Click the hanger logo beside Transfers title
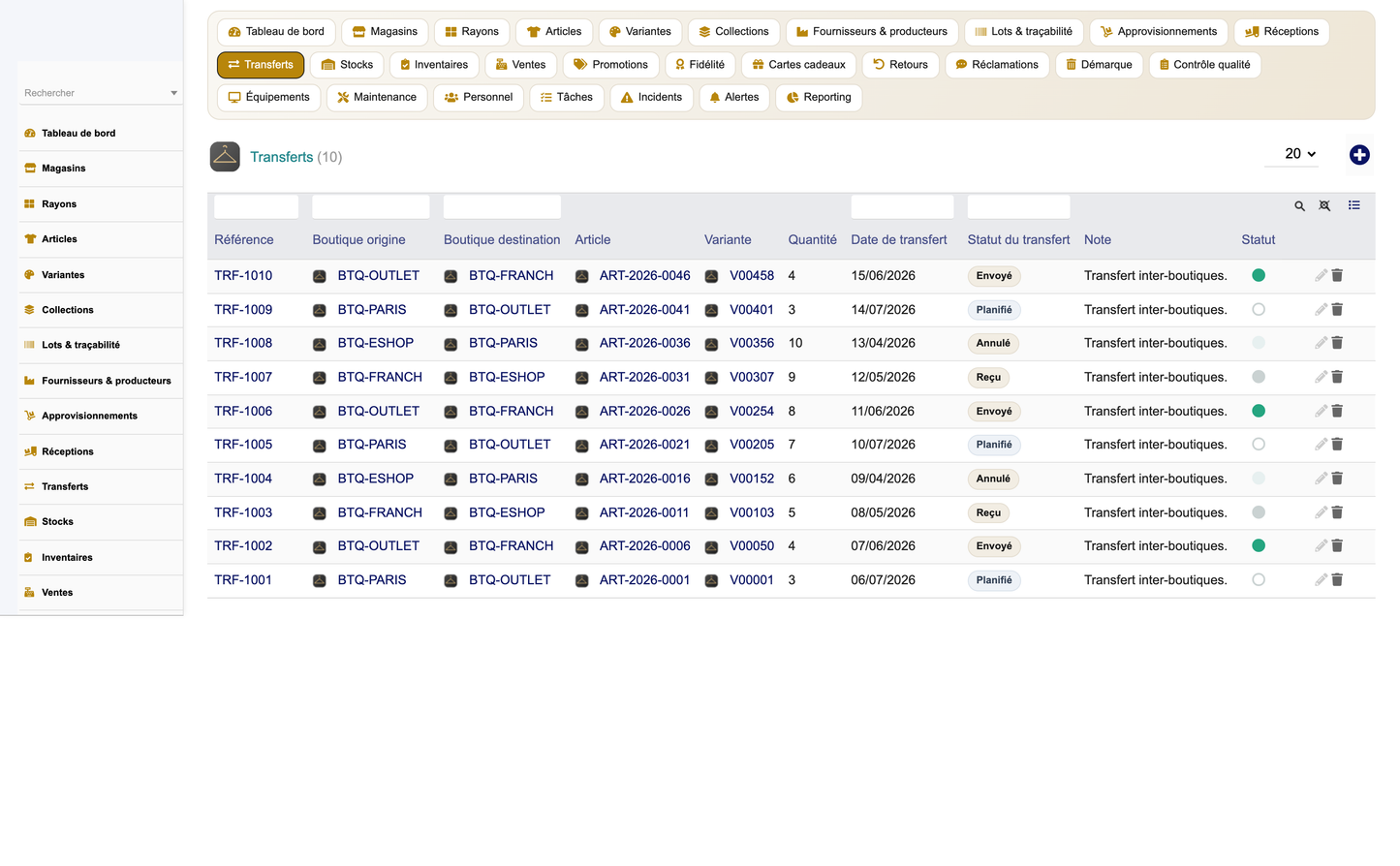Image resolution: width=1400 pixels, height=866 pixels. 225,157
